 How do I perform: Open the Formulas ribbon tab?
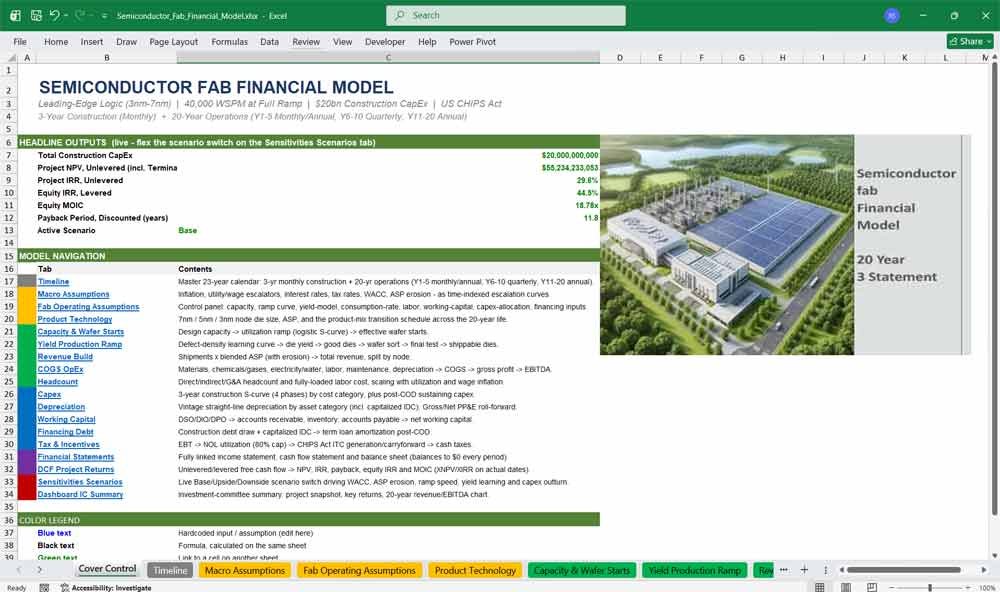(x=230, y=41)
